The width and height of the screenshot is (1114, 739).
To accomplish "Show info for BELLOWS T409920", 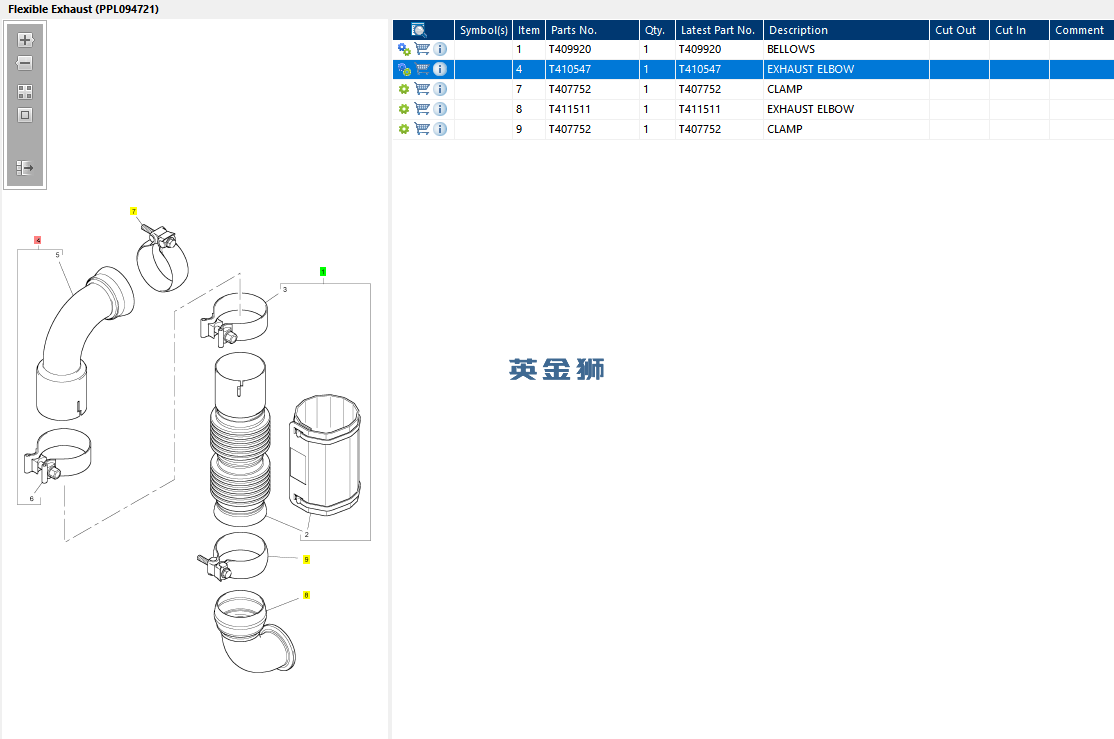I will click(x=440, y=49).
